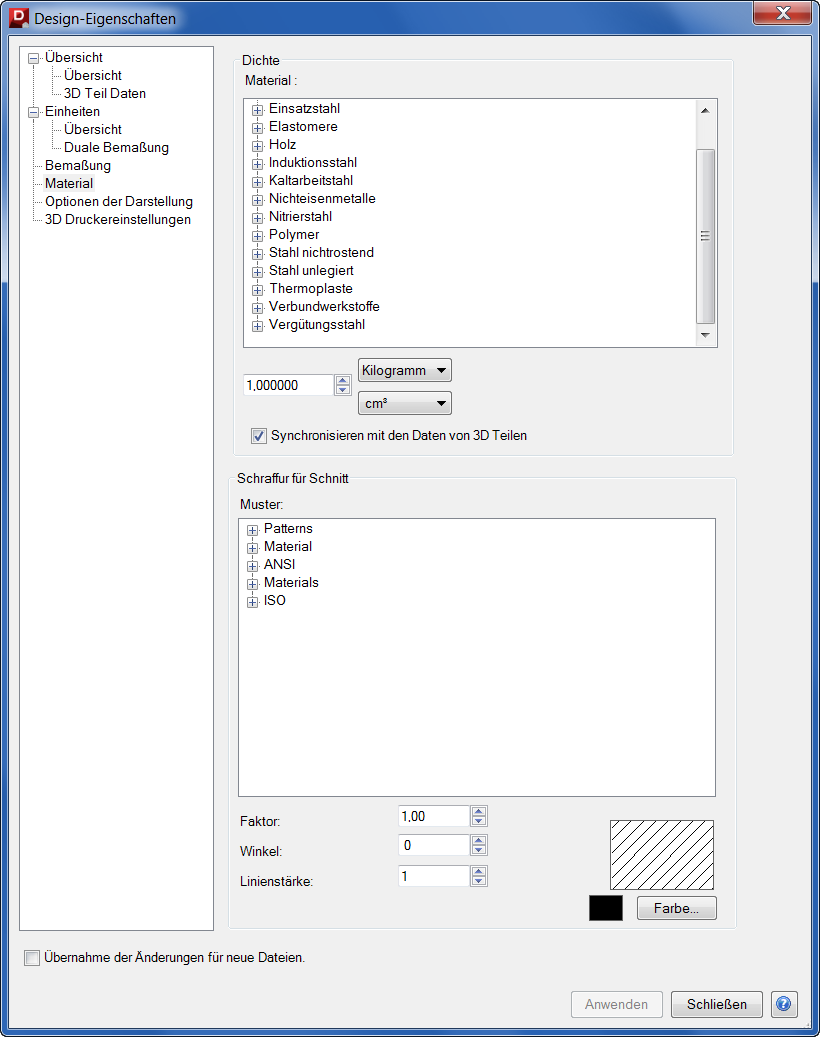820x1037 pixels.
Task: Expand the Materials hatch group
Action: click(252, 584)
